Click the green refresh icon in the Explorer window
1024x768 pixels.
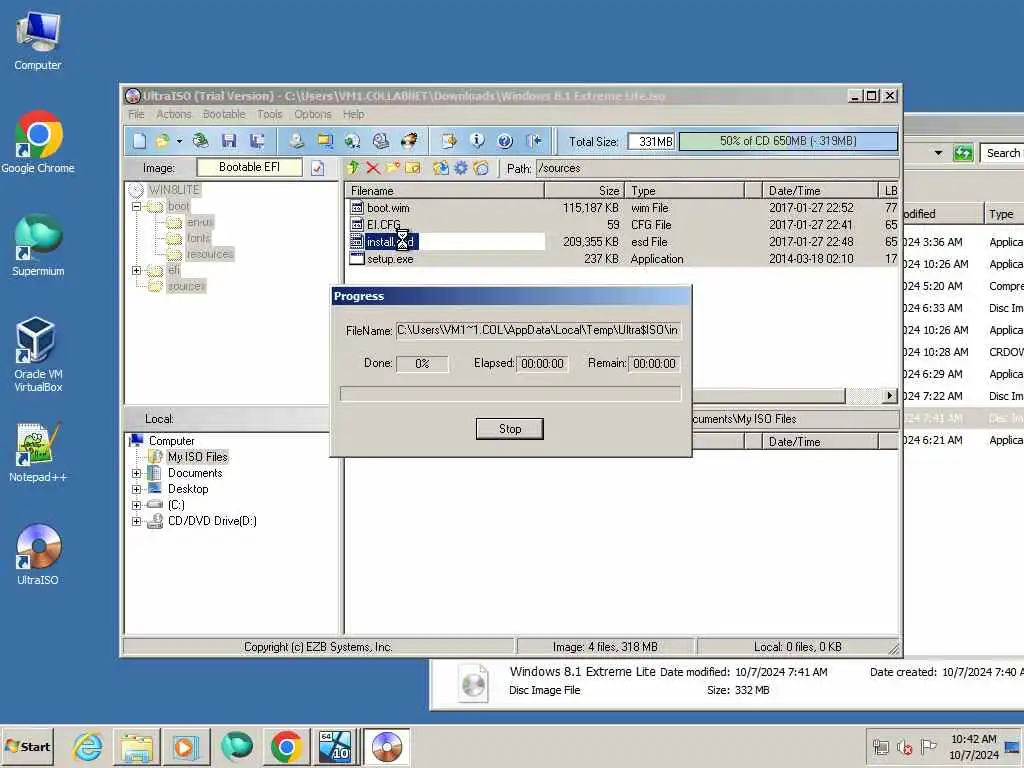pyautogui.click(x=963, y=153)
